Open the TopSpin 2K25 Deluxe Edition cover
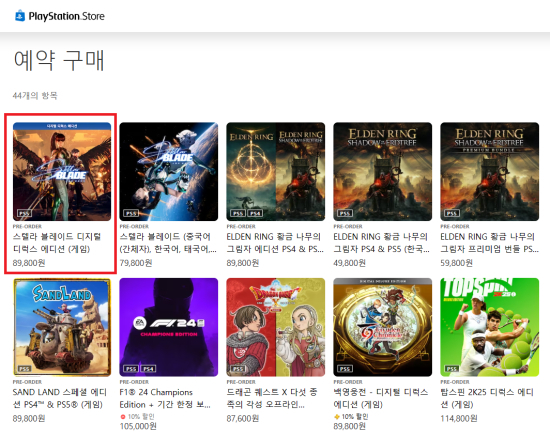 (490, 327)
